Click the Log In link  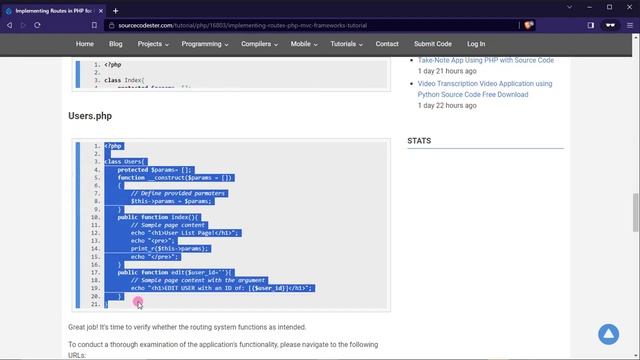(476, 44)
